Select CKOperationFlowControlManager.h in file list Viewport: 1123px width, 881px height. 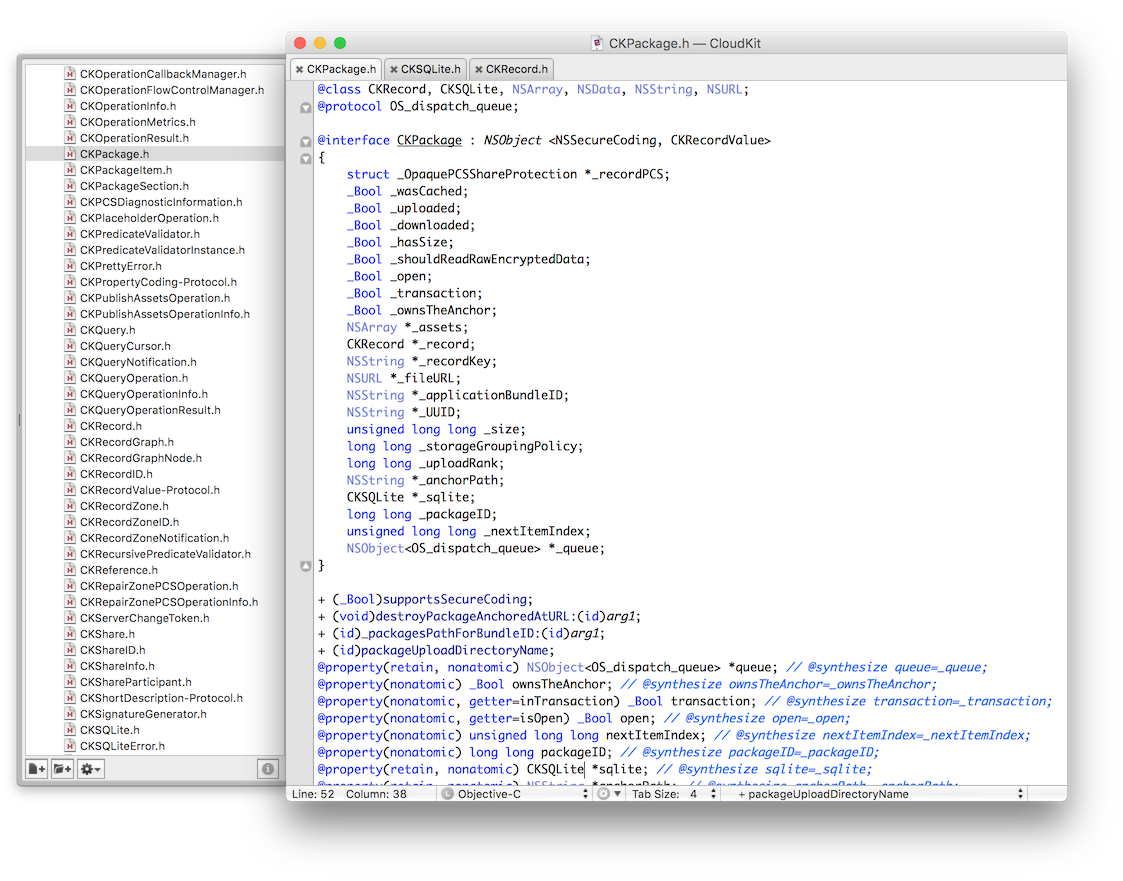click(x=172, y=90)
